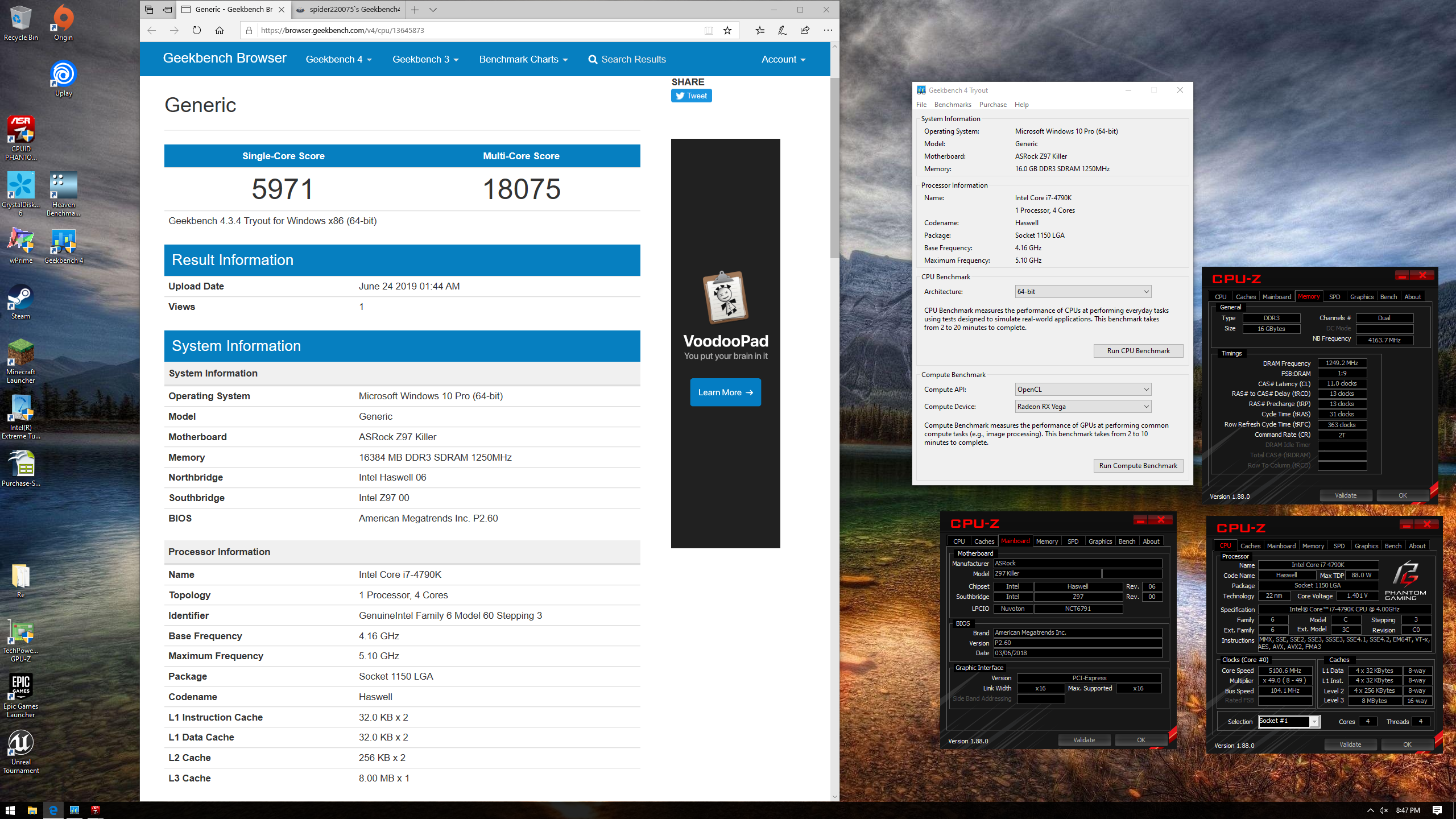Open the Socket #1 selection dropdown

pos(1289,721)
